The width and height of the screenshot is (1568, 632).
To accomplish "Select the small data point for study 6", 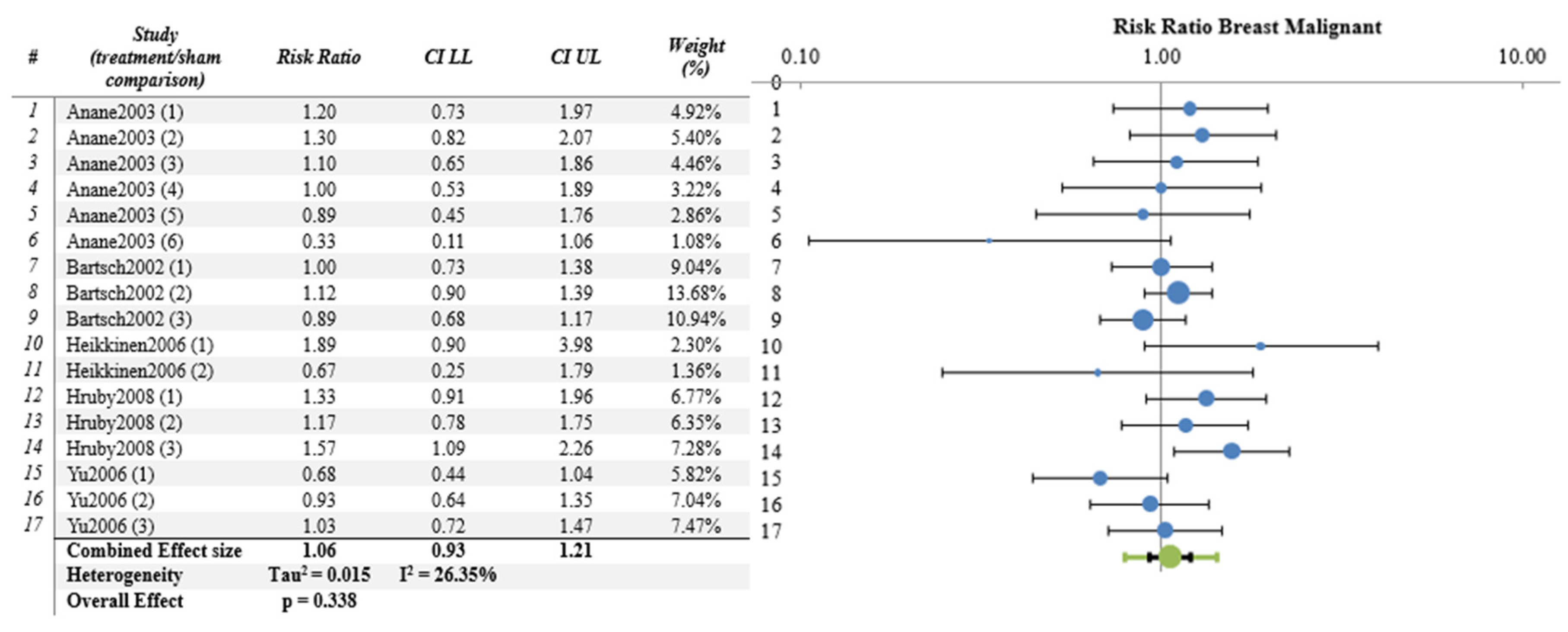I will (989, 241).
